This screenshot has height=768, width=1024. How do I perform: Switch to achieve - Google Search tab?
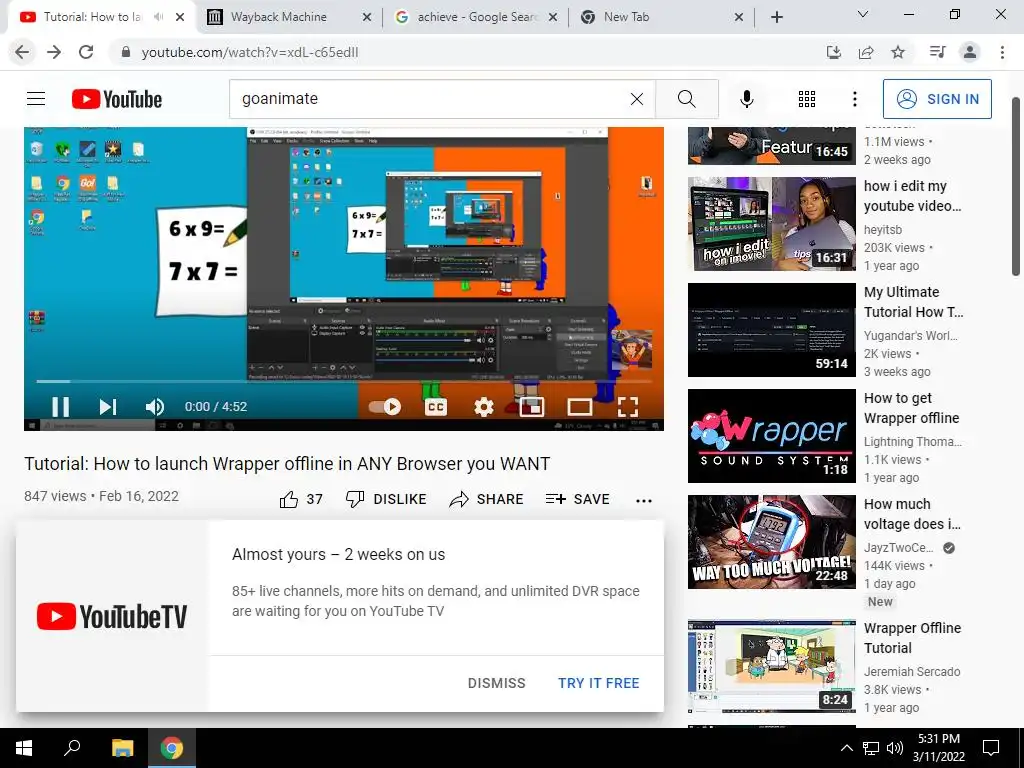tap(477, 17)
